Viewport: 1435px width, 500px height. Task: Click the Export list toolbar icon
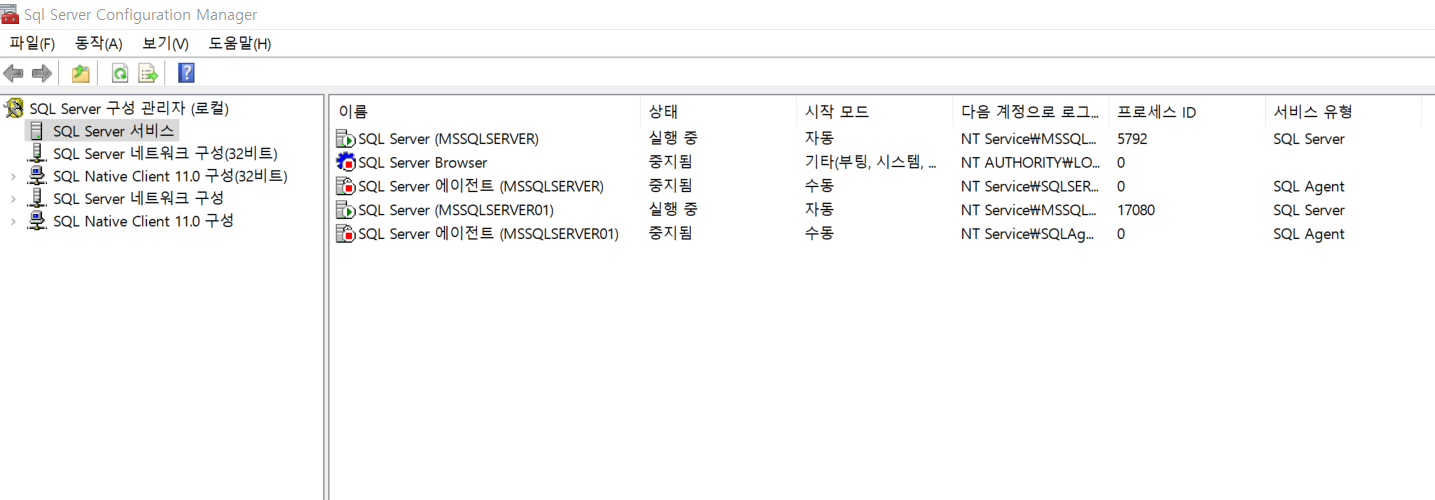tap(148, 73)
